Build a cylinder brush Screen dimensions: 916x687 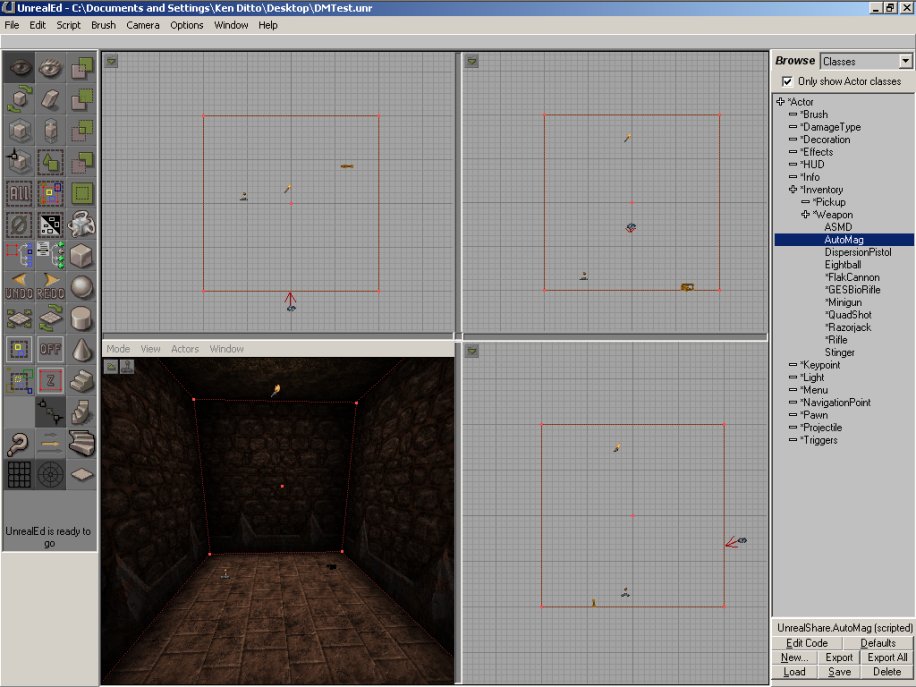(82, 318)
